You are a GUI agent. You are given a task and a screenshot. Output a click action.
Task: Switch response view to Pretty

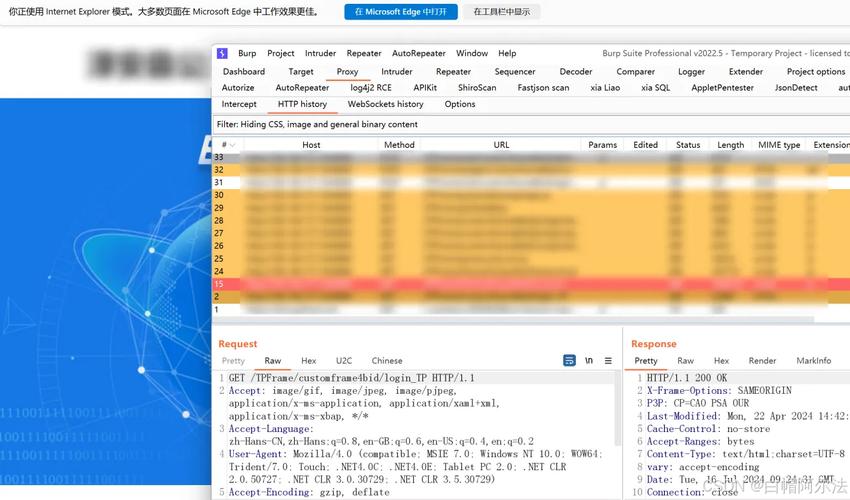tap(646, 361)
